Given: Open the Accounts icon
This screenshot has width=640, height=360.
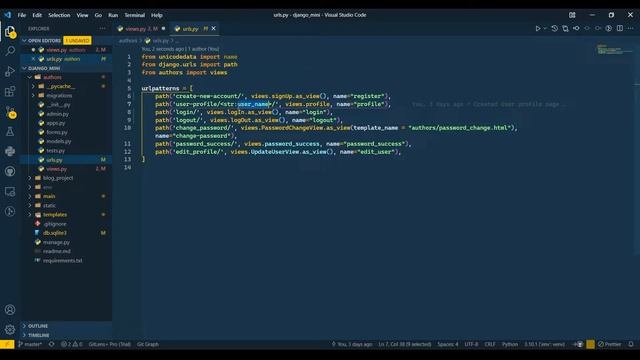Looking at the screenshot, I should [x=10, y=309].
